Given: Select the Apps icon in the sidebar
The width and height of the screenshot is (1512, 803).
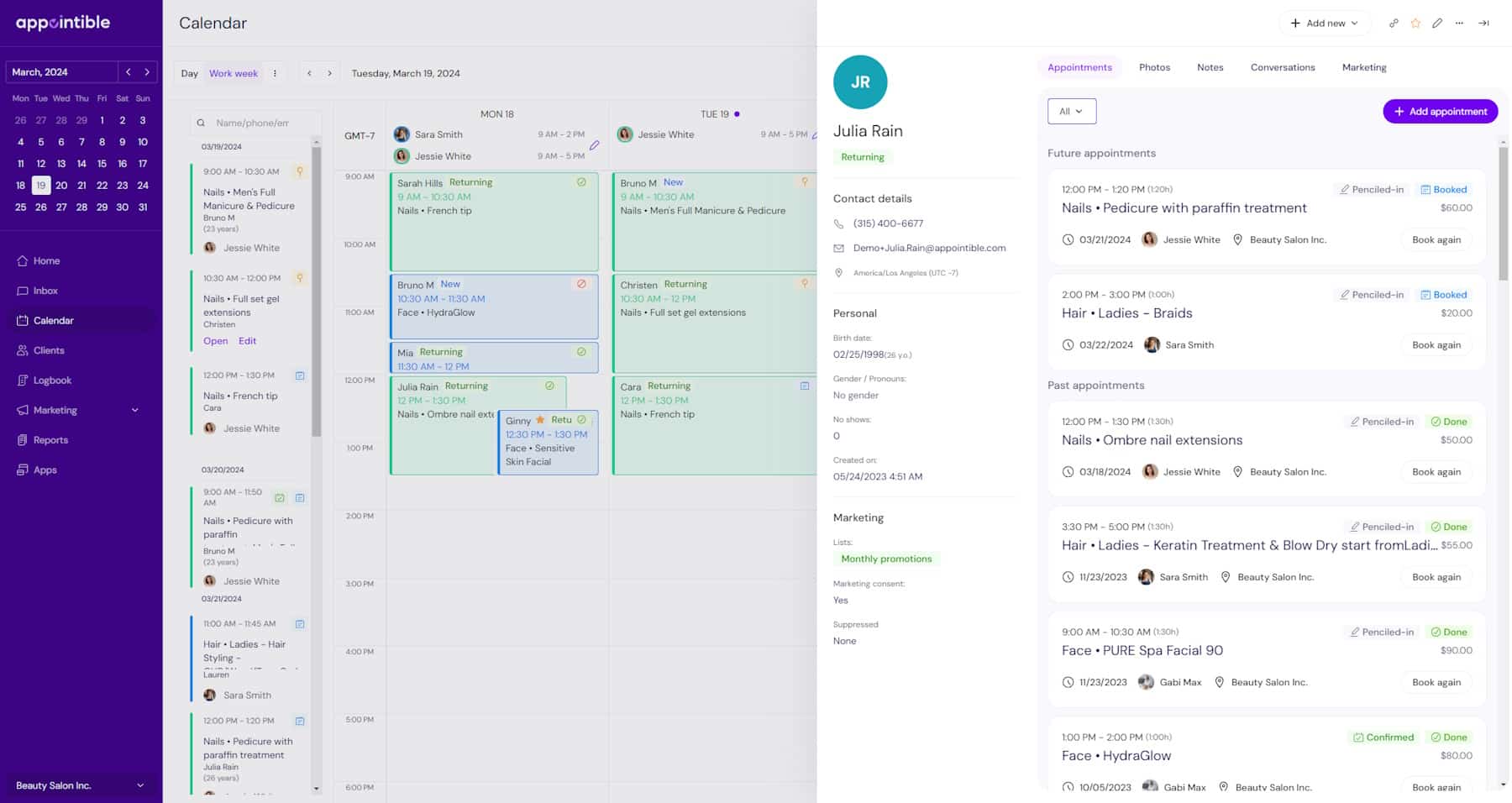Looking at the screenshot, I should coord(21,470).
